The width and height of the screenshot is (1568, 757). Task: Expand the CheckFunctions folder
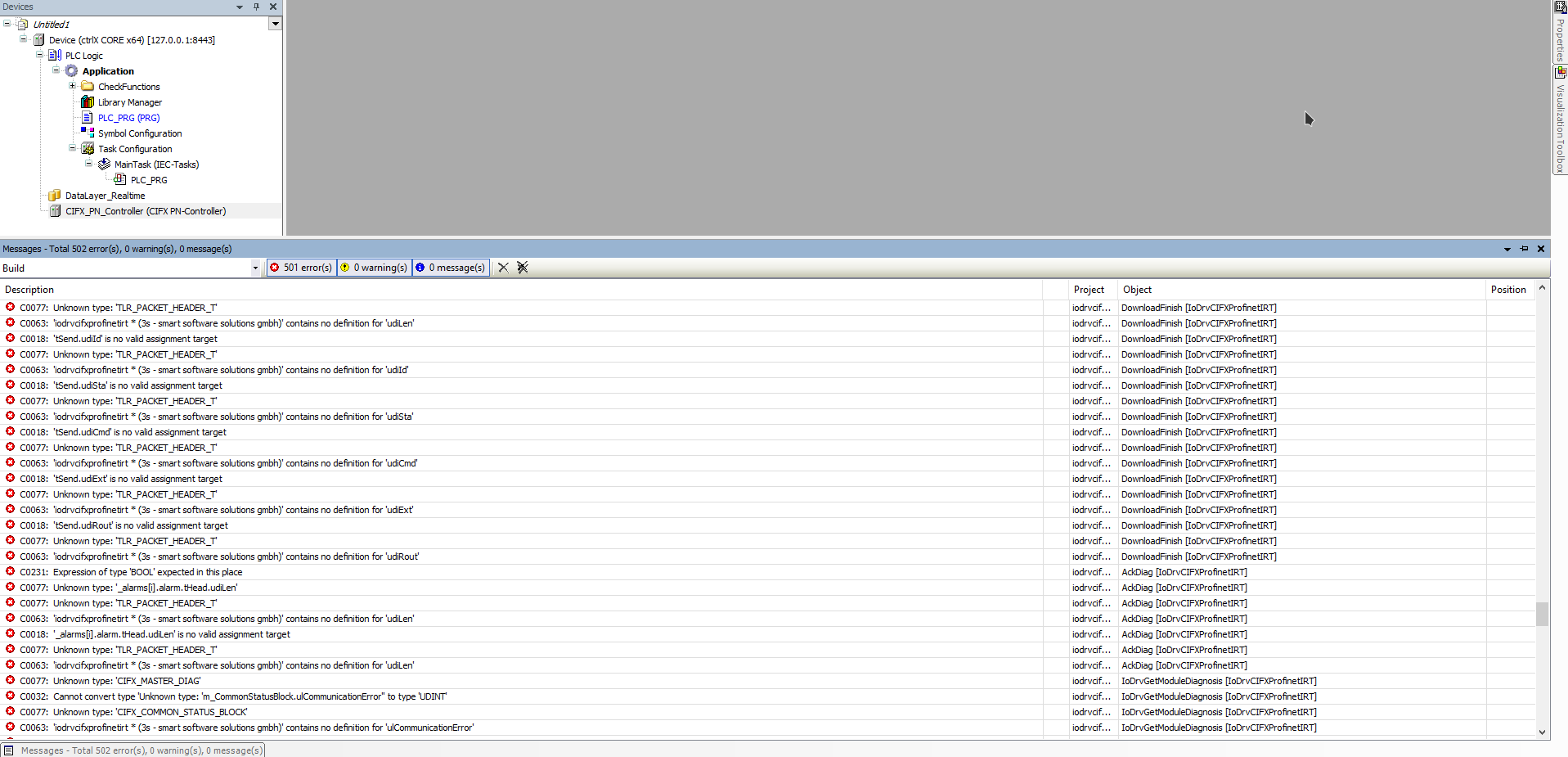point(72,86)
